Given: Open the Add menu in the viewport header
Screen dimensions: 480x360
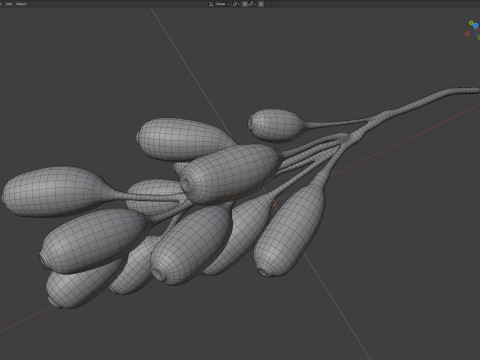Looking at the screenshot, I should pos(9,4).
